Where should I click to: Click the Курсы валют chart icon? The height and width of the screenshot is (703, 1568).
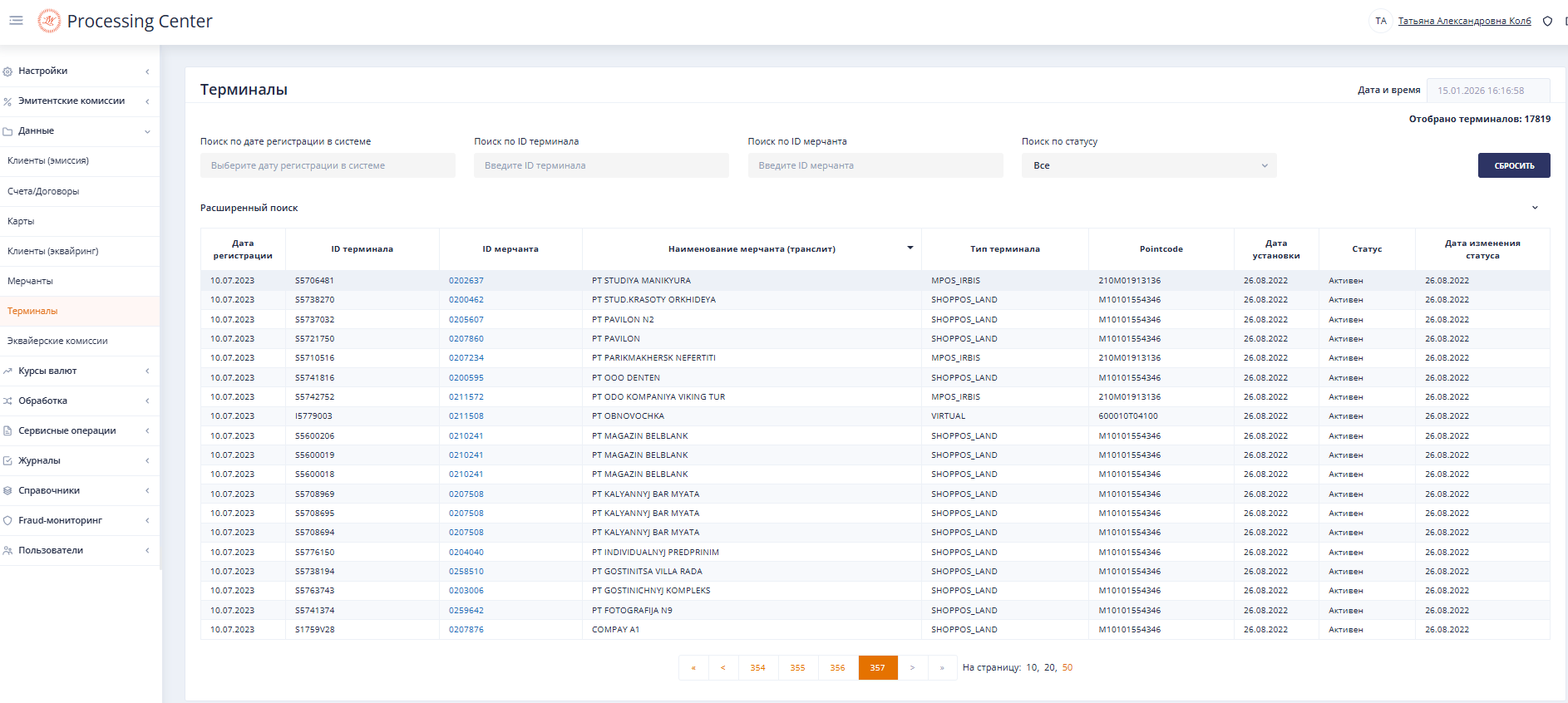tap(7, 371)
